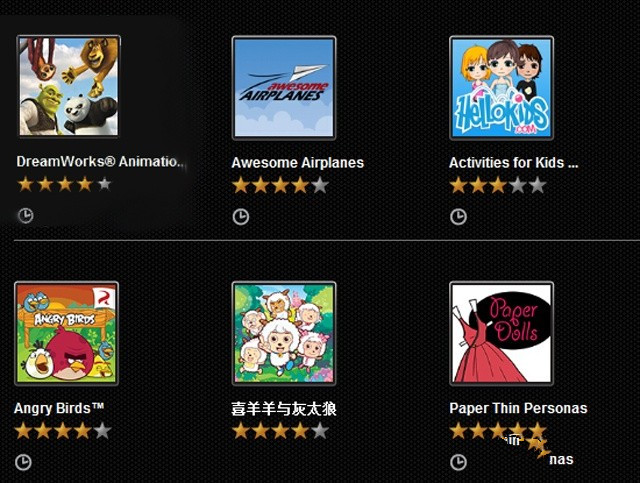Image resolution: width=640 pixels, height=483 pixels.
Task: Open the Angry Birds™ title link
Action: pyautogui.click(x=59, y=408)
